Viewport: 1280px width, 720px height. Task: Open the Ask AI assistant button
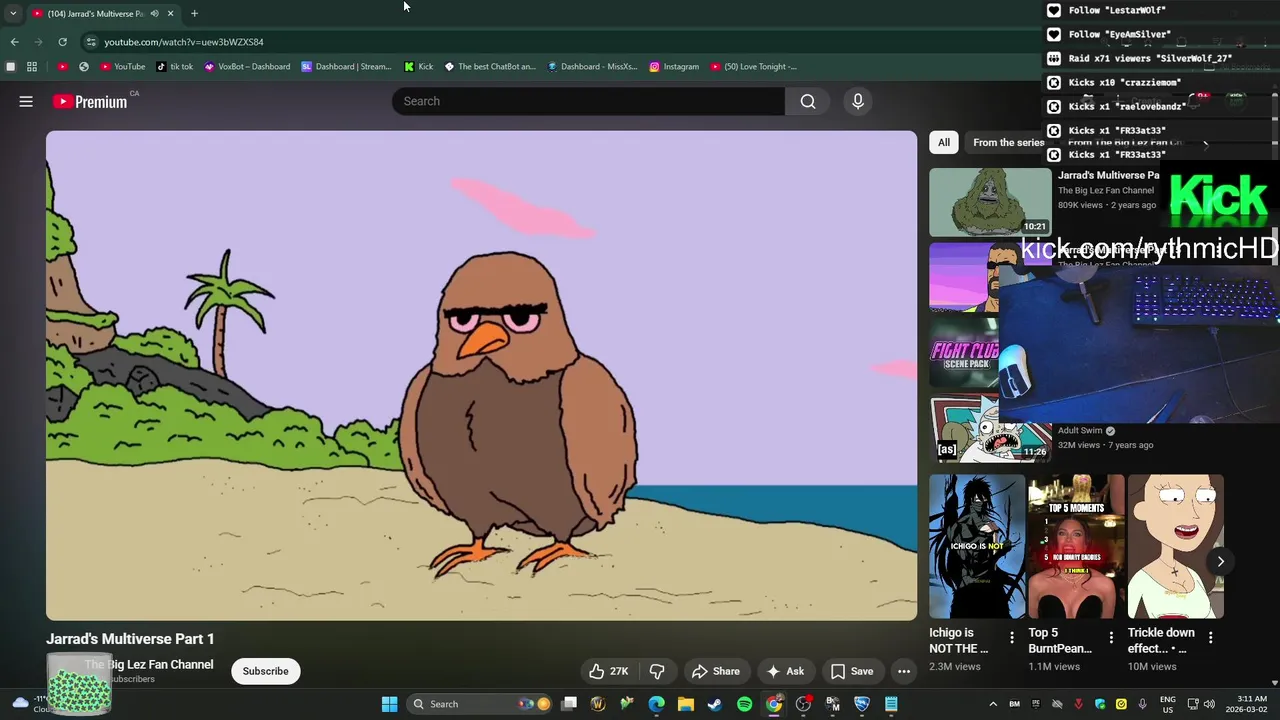coord(785,671)
